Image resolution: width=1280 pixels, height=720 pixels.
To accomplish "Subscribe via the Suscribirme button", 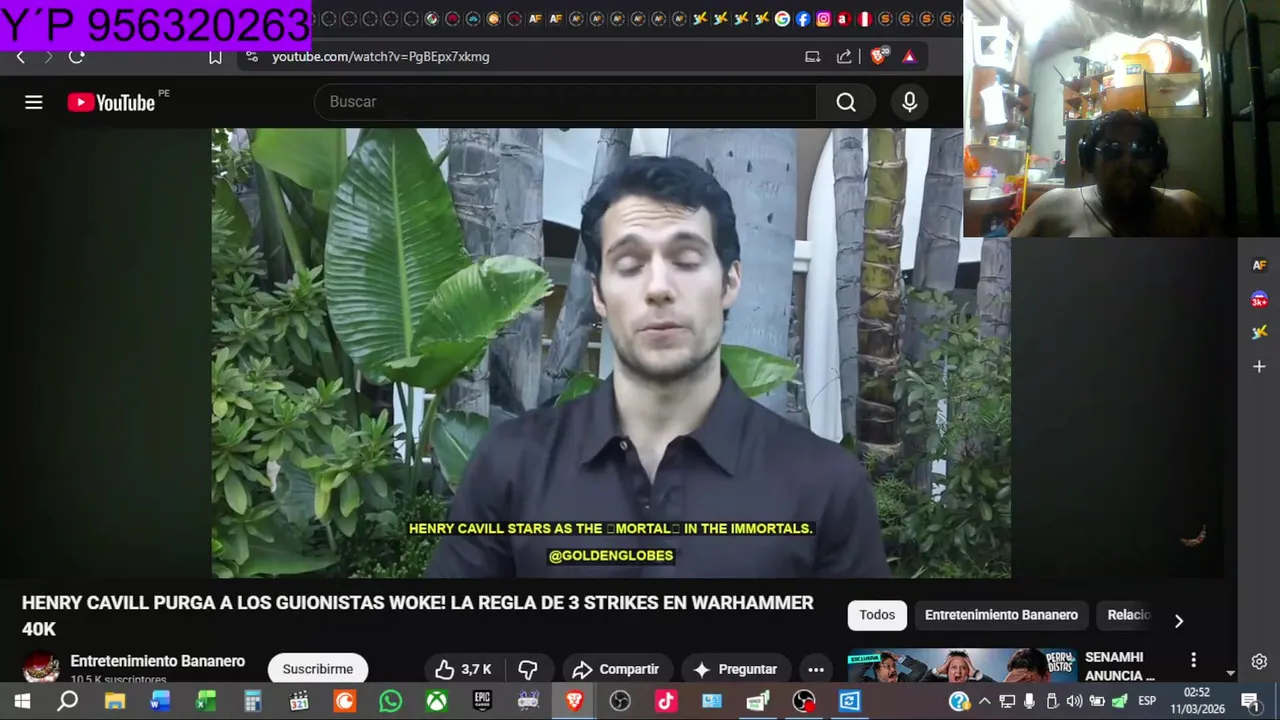I will pos(318,669).
